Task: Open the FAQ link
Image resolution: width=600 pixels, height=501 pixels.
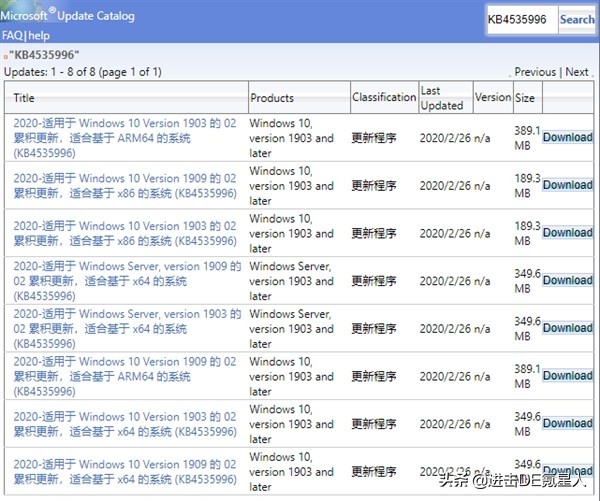Action: click(x=12, y=36)
